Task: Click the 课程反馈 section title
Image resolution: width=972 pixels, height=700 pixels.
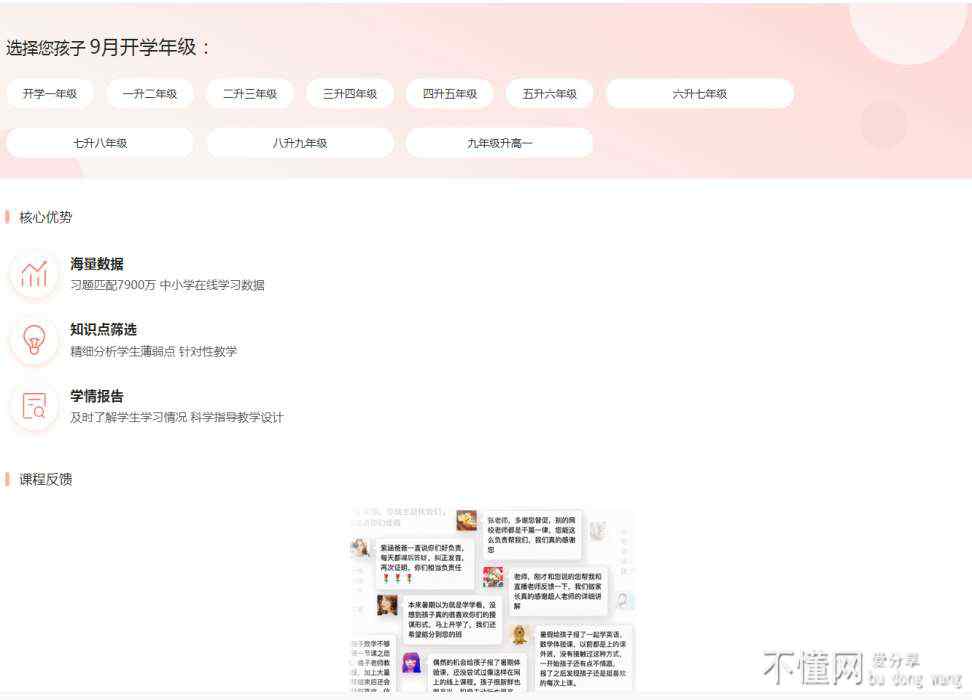Action: (x=46, y=479)
